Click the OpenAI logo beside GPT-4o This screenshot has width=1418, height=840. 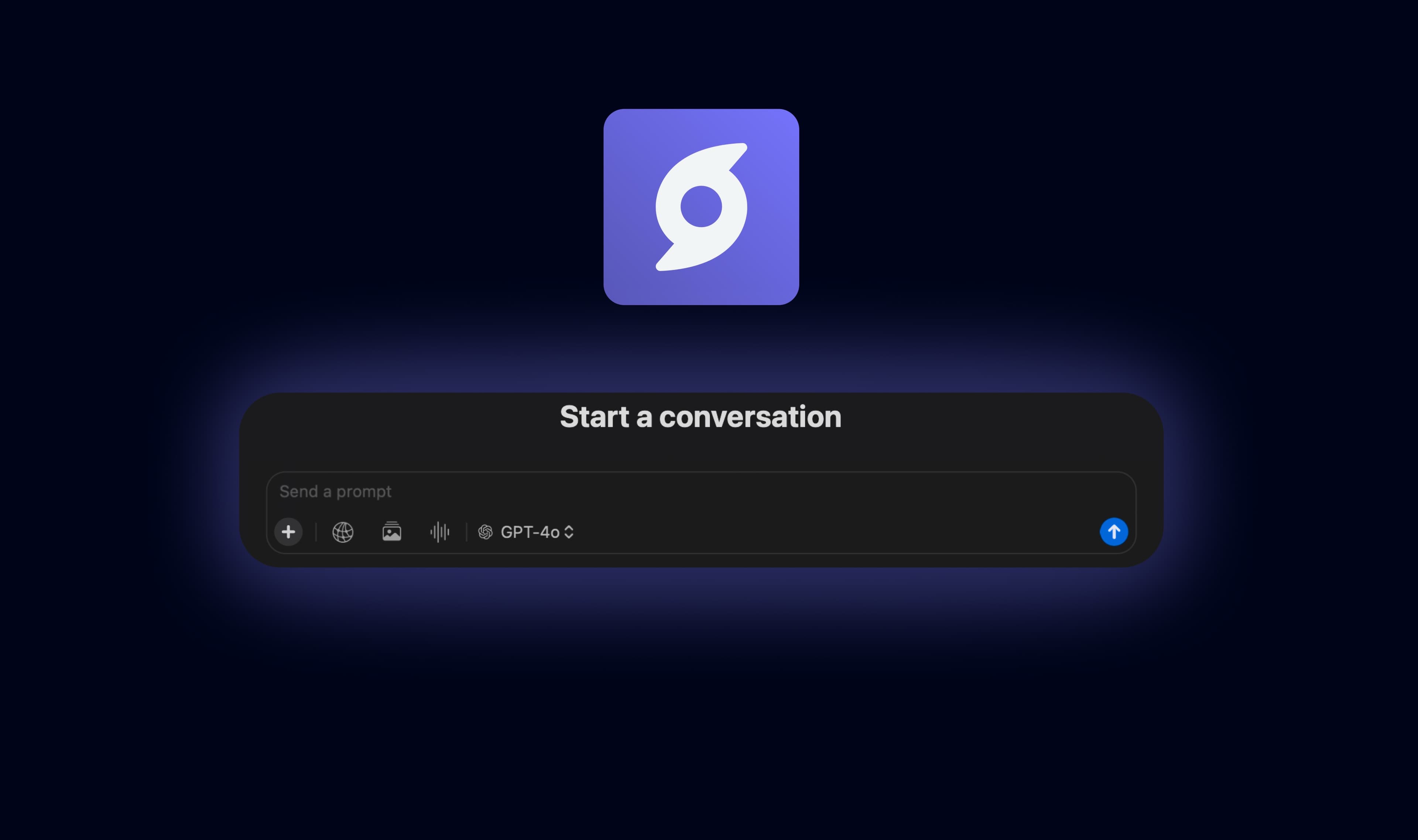(485, 532)
